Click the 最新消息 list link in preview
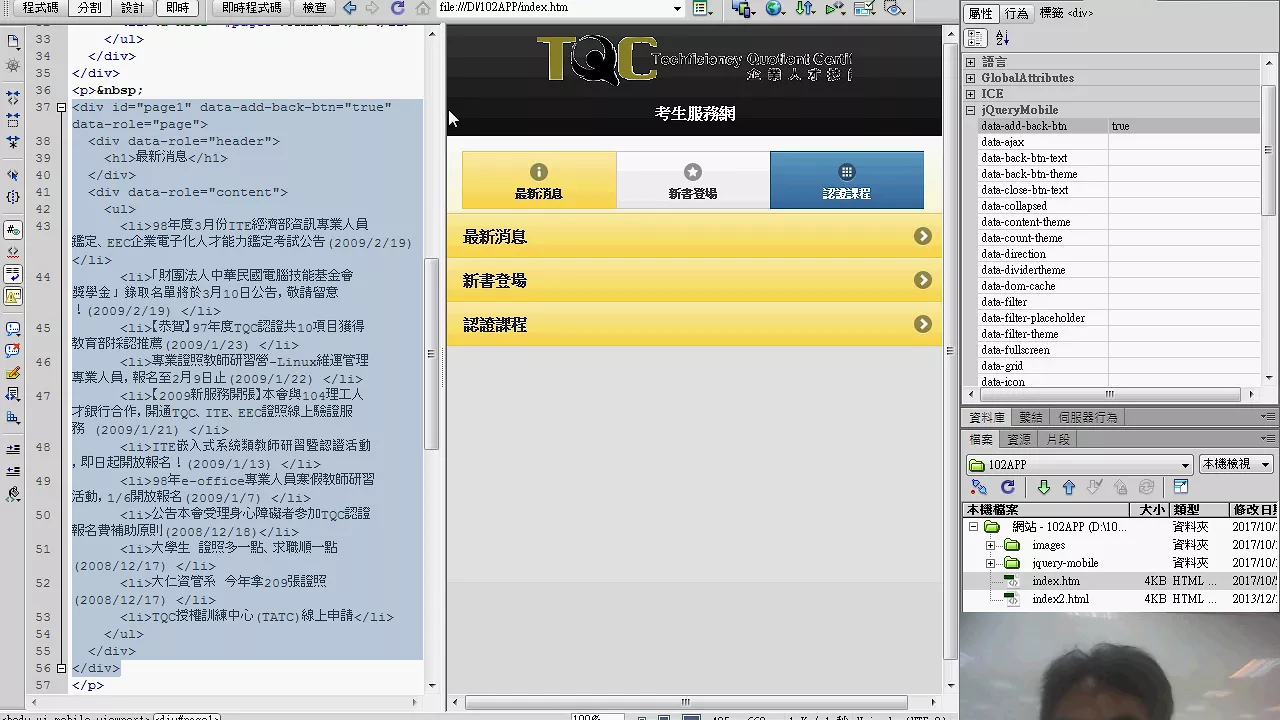 694,237
